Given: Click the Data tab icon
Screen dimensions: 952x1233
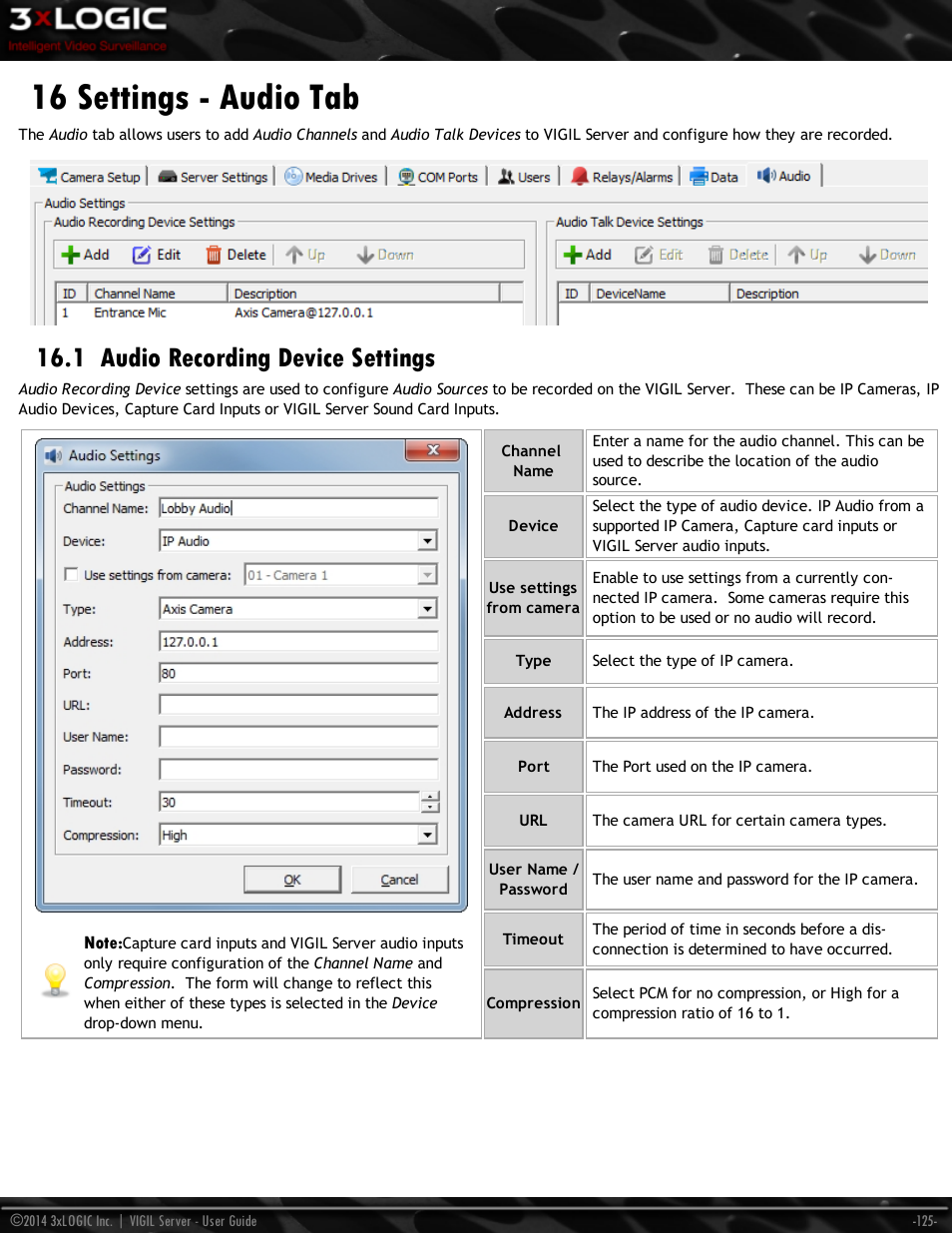Looking at the screenshot, I should 699,177.
